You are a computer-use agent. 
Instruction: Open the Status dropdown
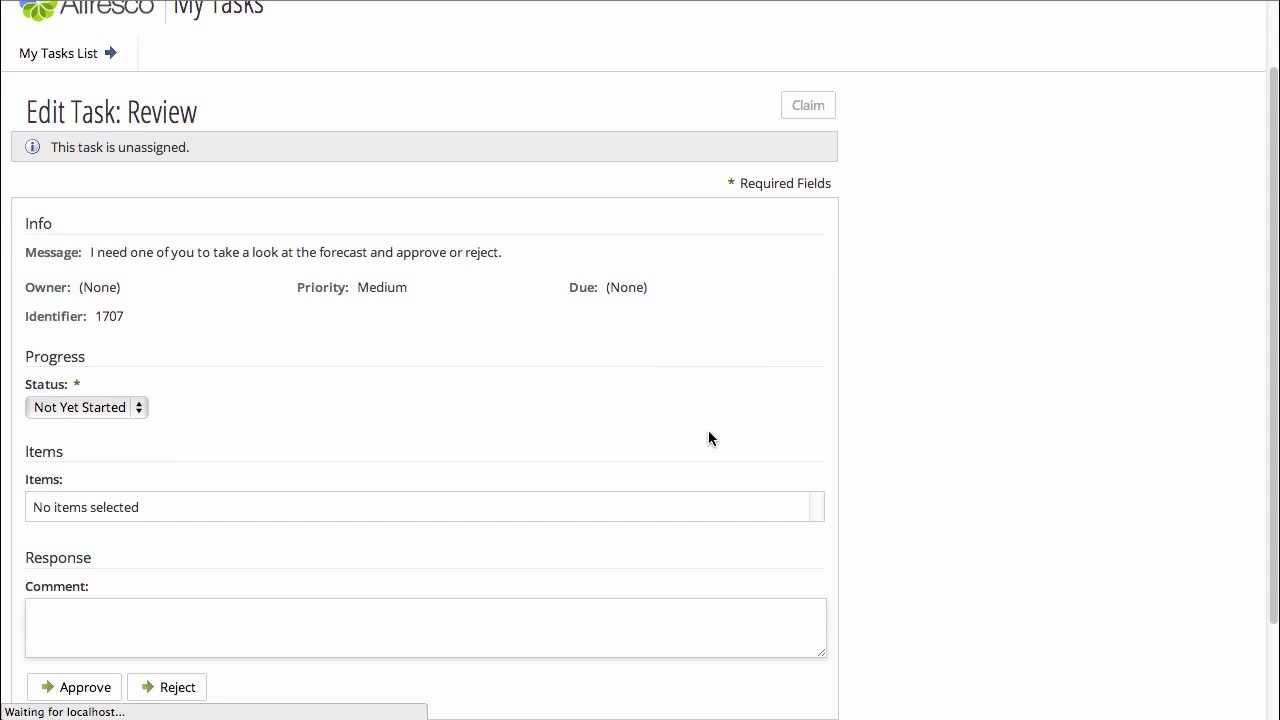[87, 407]
